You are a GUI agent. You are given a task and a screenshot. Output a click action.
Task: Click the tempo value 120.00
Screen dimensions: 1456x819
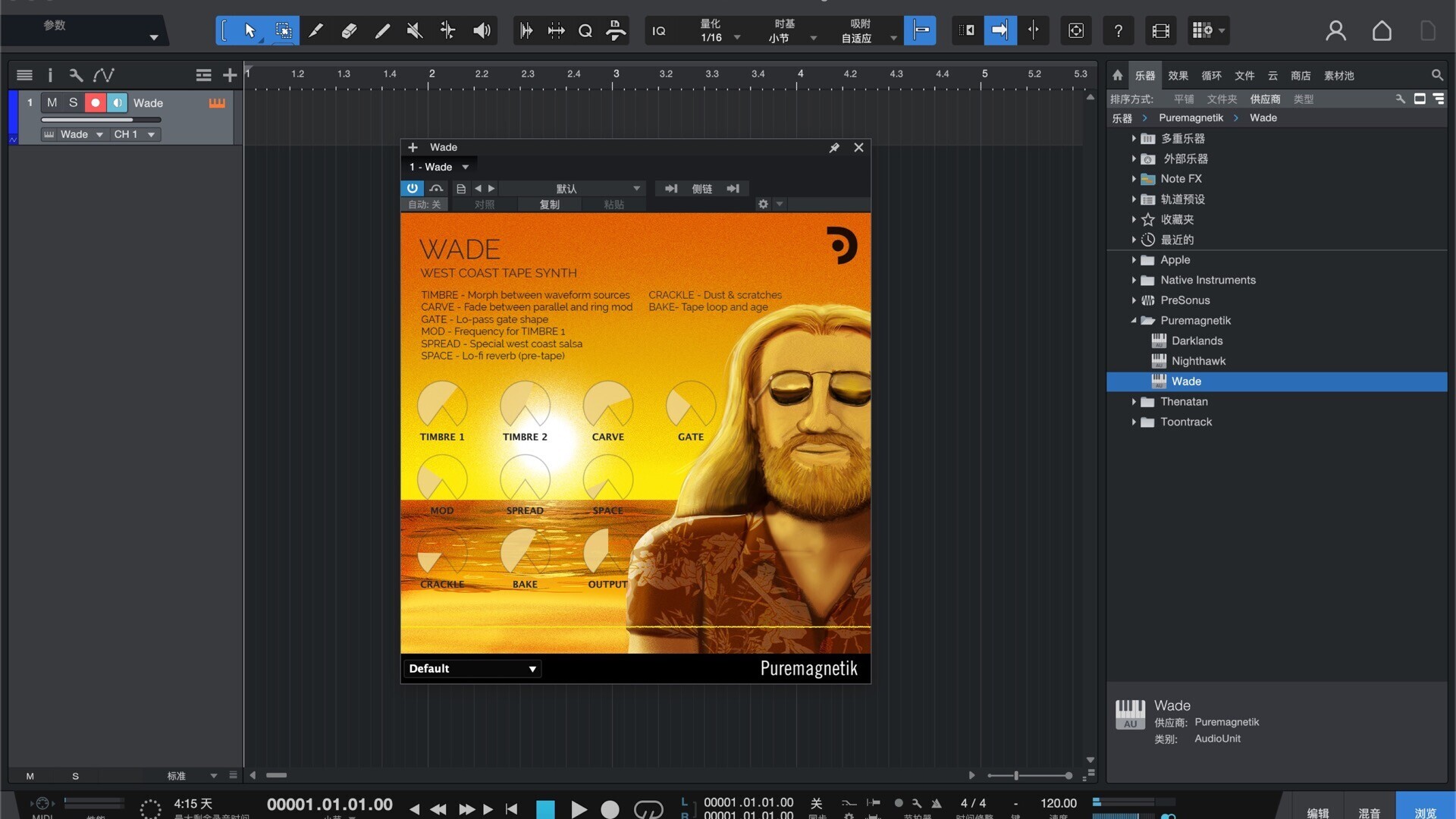(x=1058, y=803)
